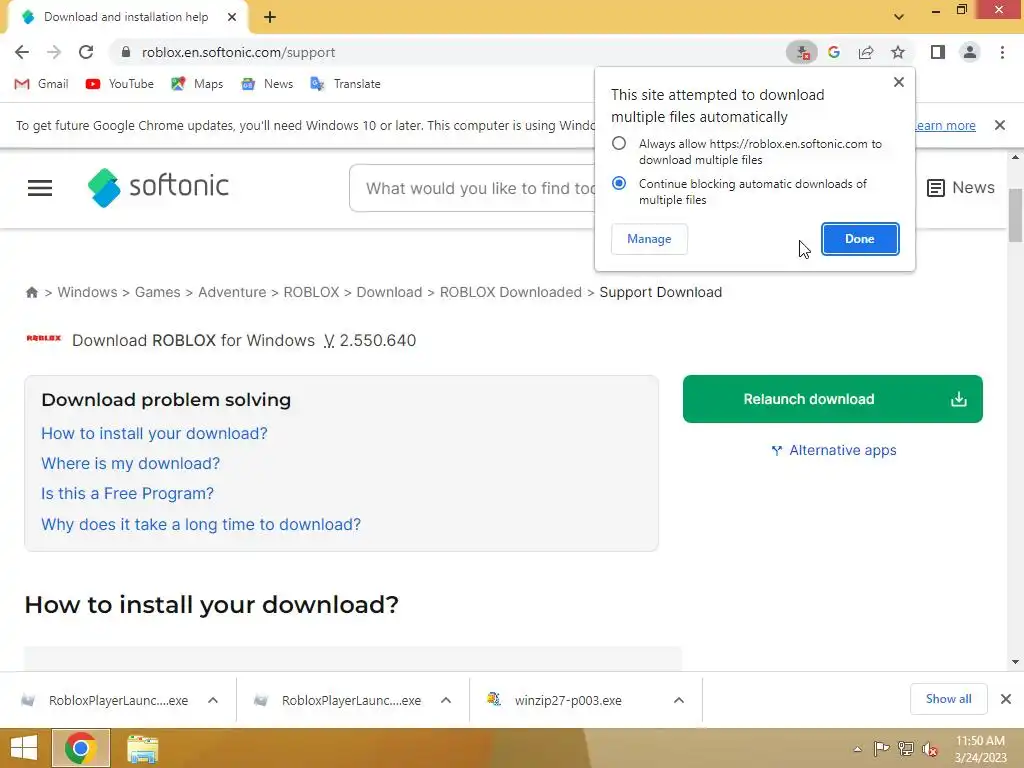
Task: Reload the current page
Action: pos(86,52)
